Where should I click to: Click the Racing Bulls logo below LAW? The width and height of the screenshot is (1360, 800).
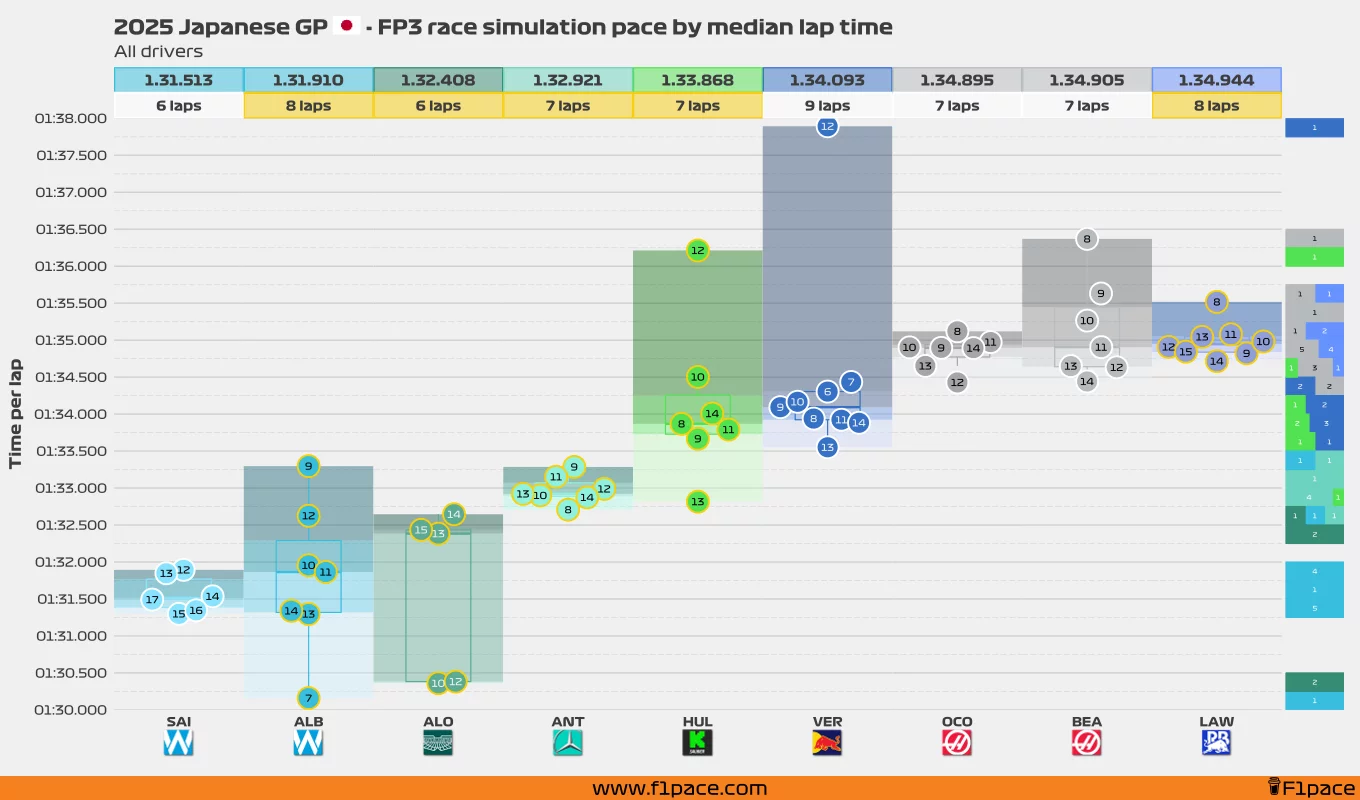1216,740
